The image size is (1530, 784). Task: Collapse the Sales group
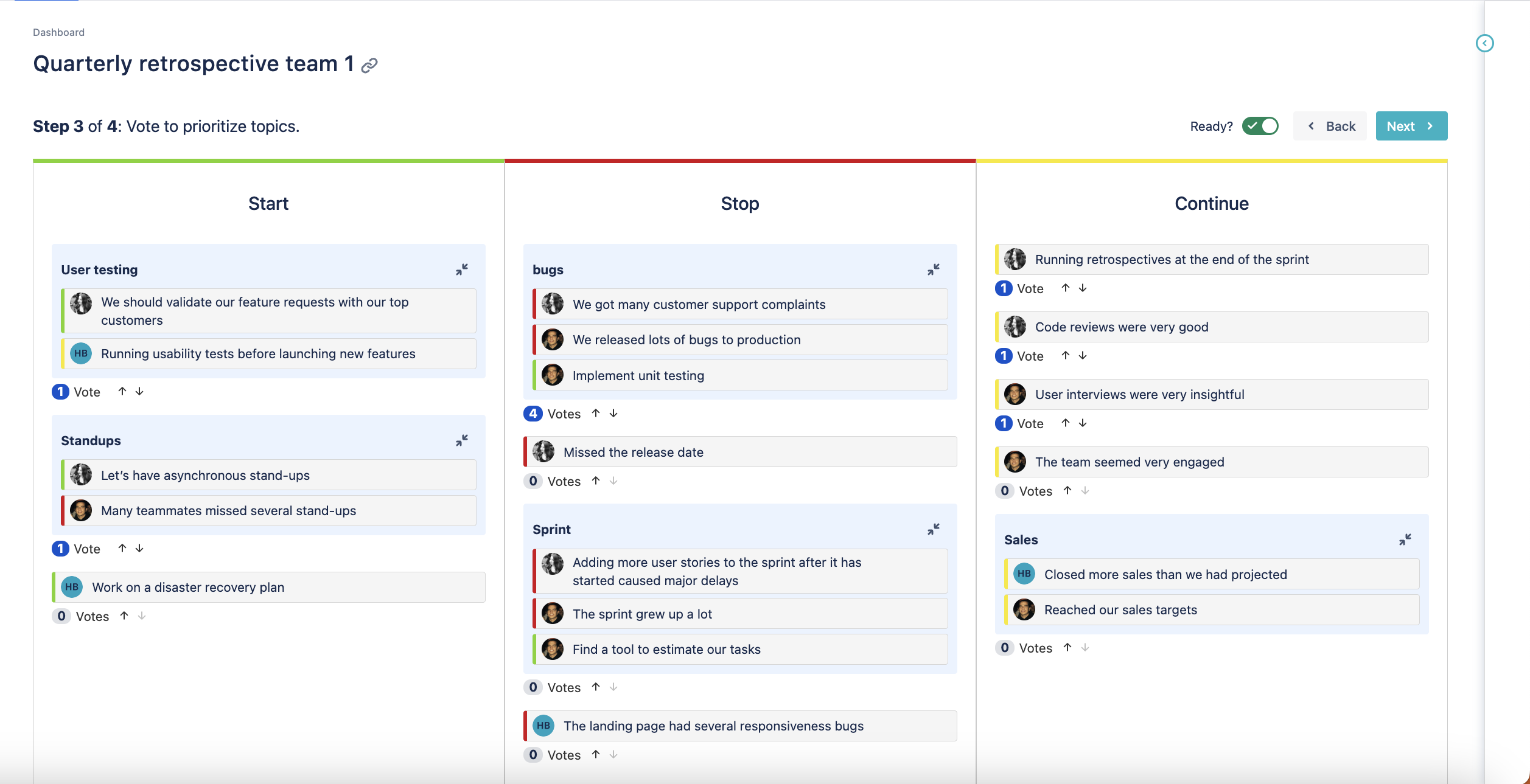coord(1405,539)
